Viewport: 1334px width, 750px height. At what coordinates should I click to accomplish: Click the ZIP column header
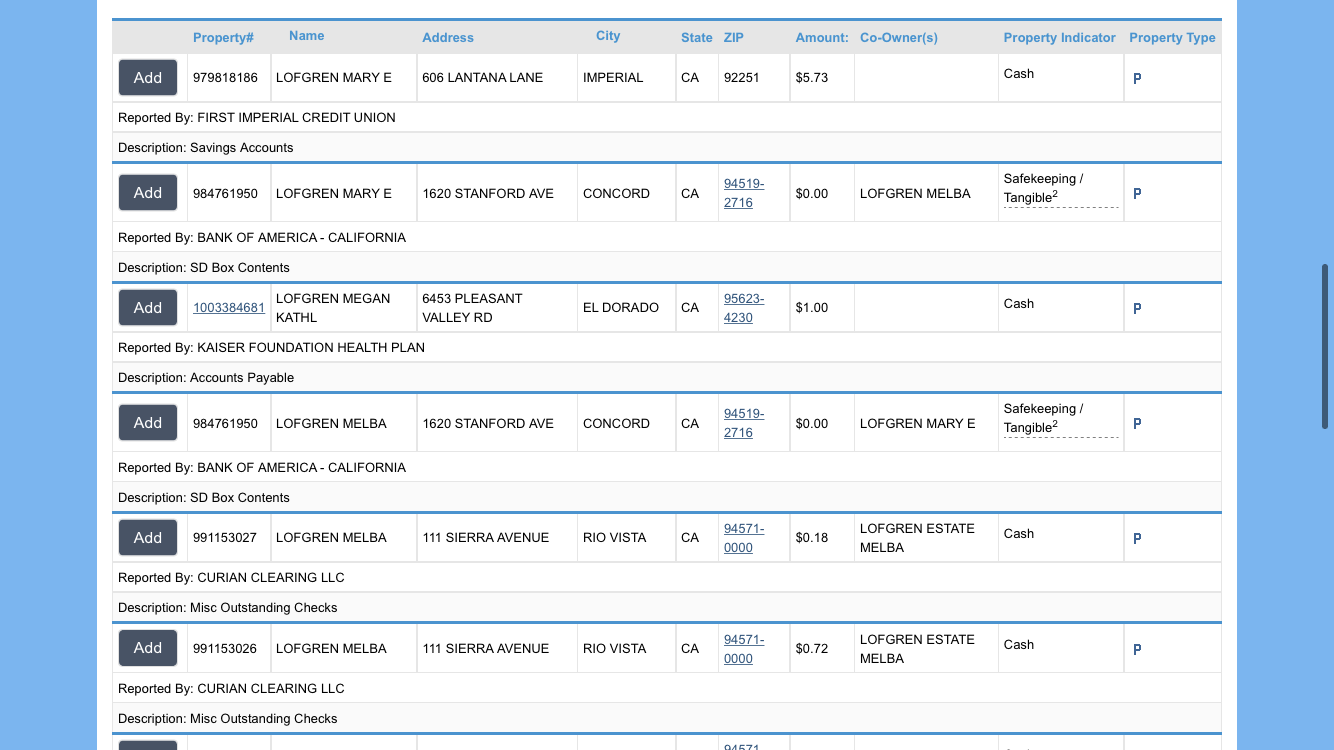pyautogui.click(x=734, y=38)
